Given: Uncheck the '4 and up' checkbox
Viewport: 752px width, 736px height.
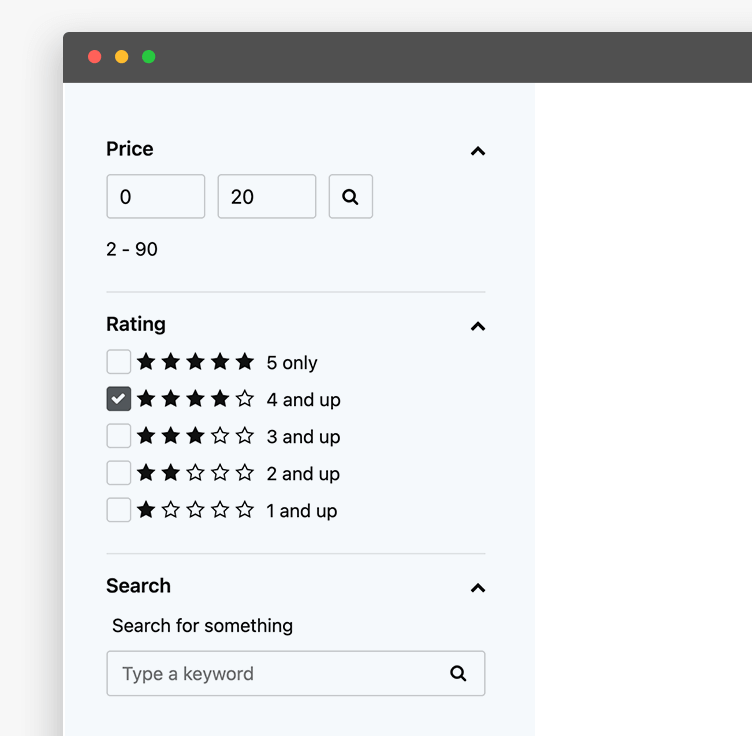Looking at the screenshot, I should click(118, 399).
